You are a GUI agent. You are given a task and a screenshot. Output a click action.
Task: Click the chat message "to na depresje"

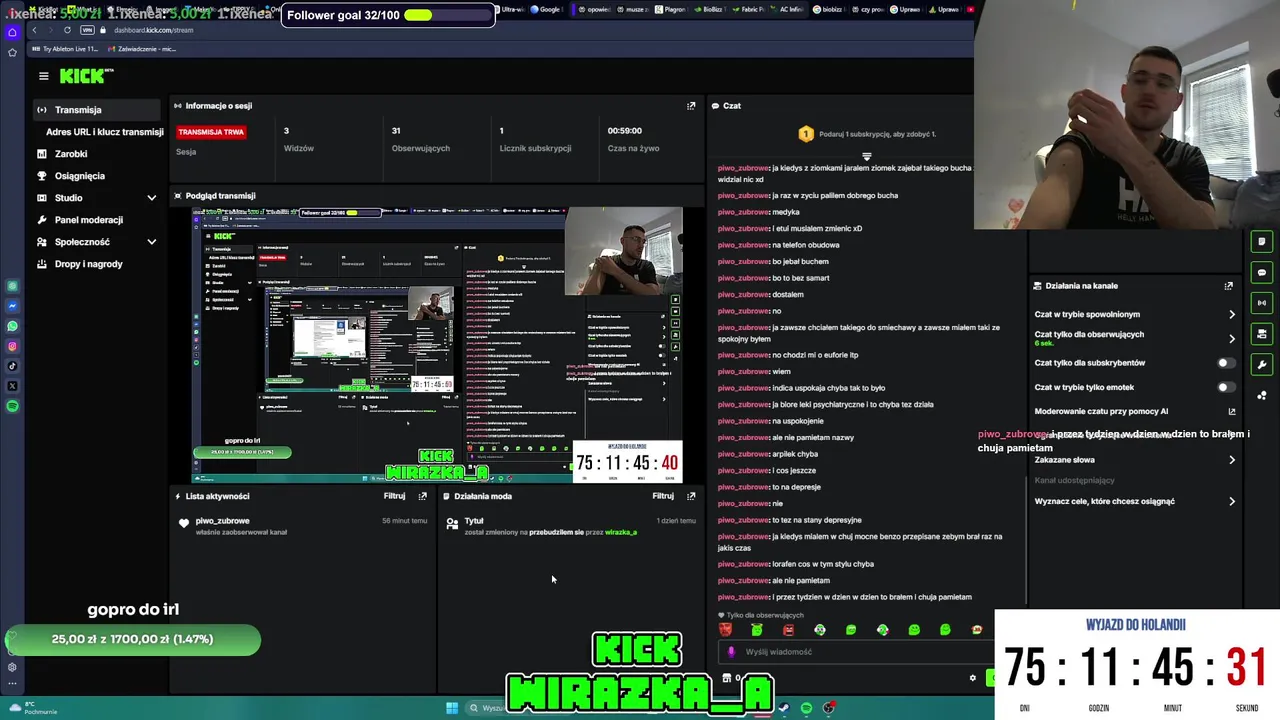tap(796, 487)
